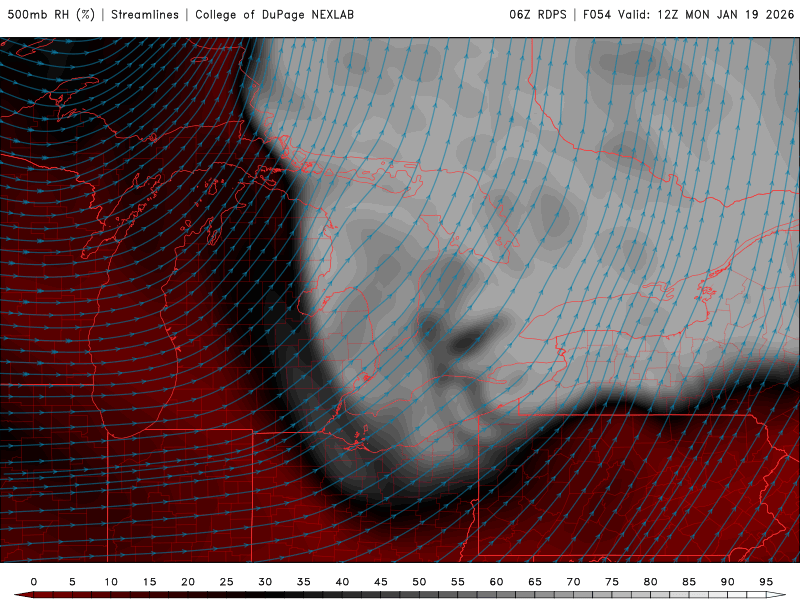
Task: Click the colorbar label '70'
Action: tap(573, 582)
